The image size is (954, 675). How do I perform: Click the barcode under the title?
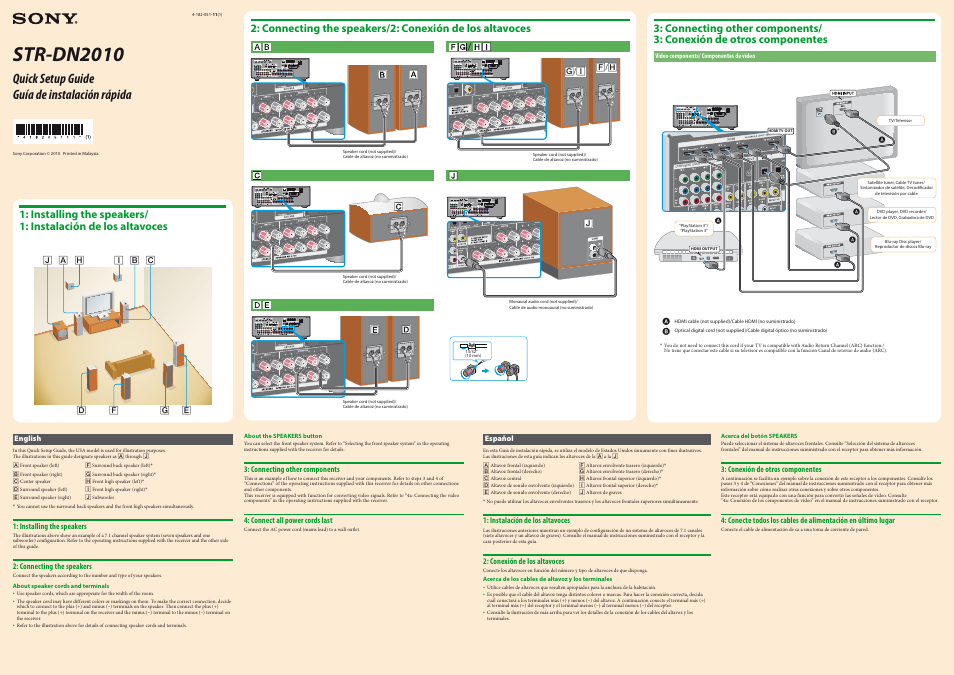coord(53,131)
